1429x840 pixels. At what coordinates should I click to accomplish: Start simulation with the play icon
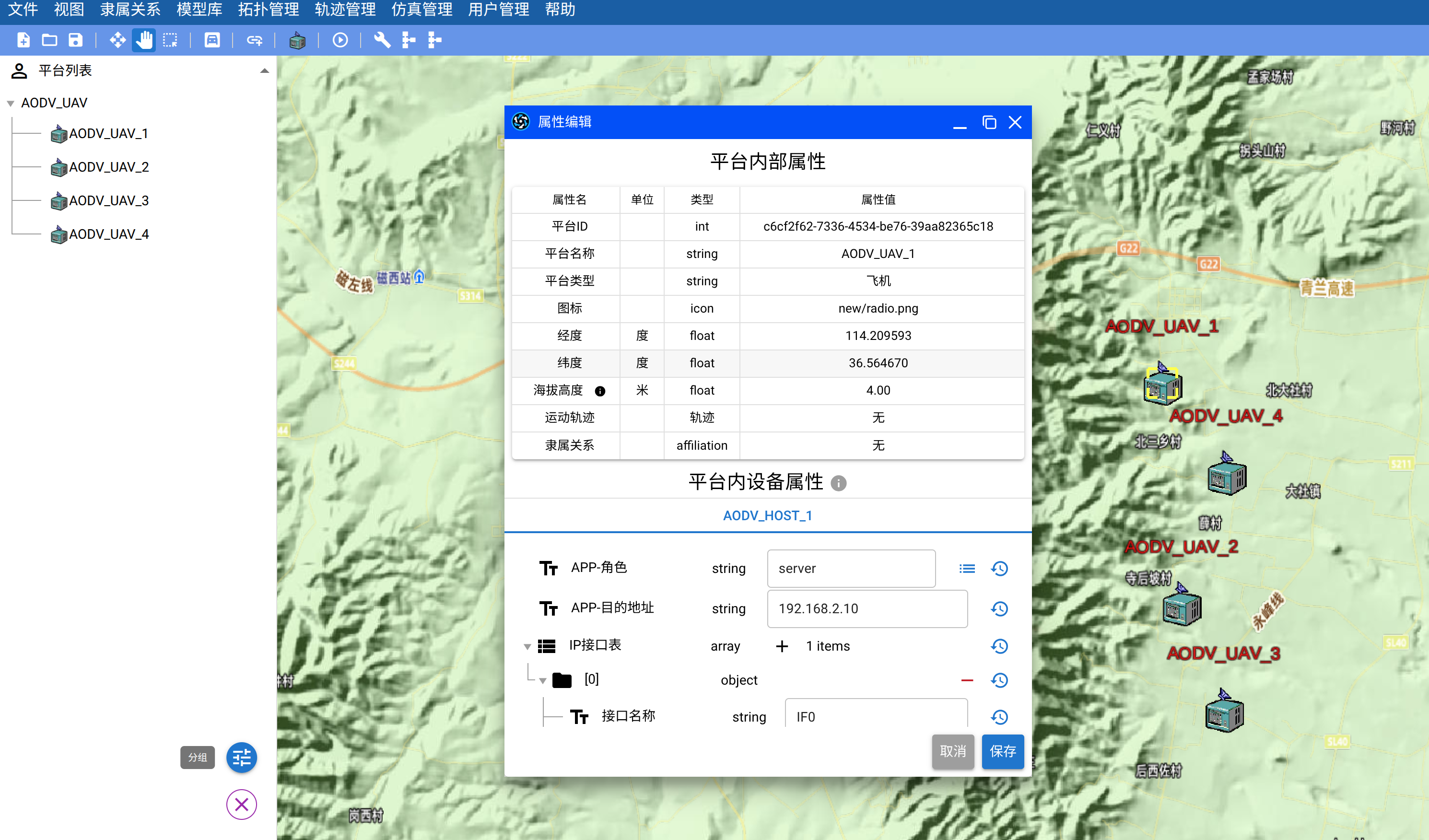340,40
